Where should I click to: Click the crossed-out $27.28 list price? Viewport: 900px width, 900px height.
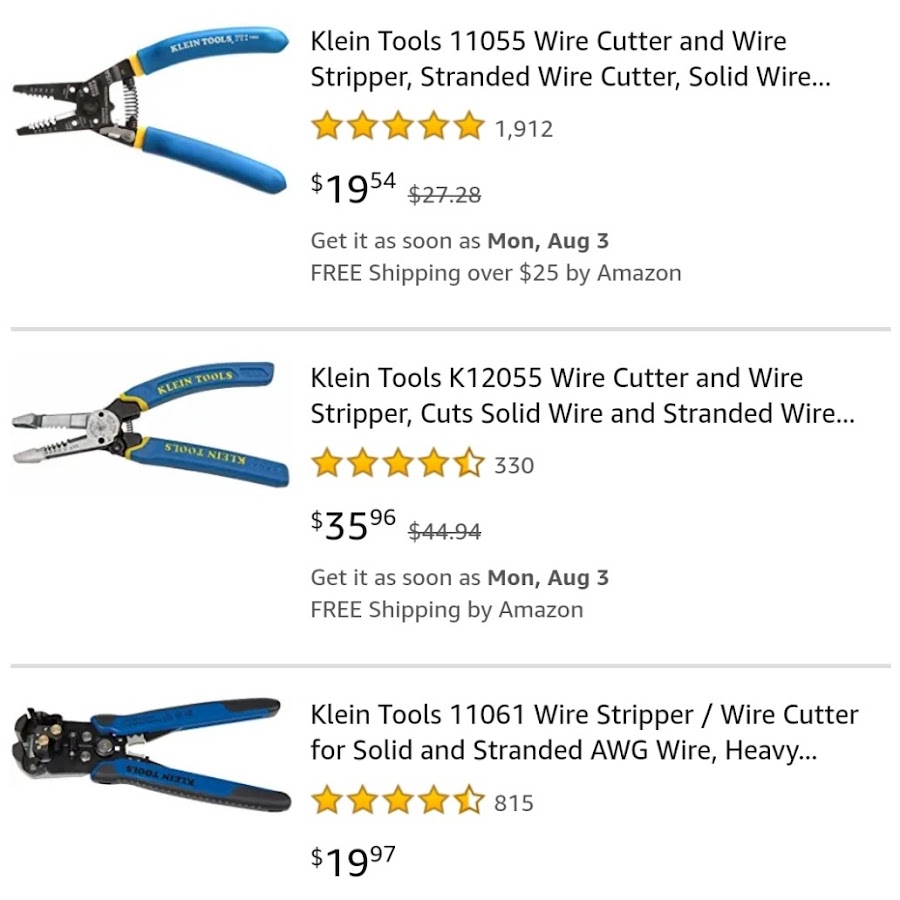pos(444,195)
